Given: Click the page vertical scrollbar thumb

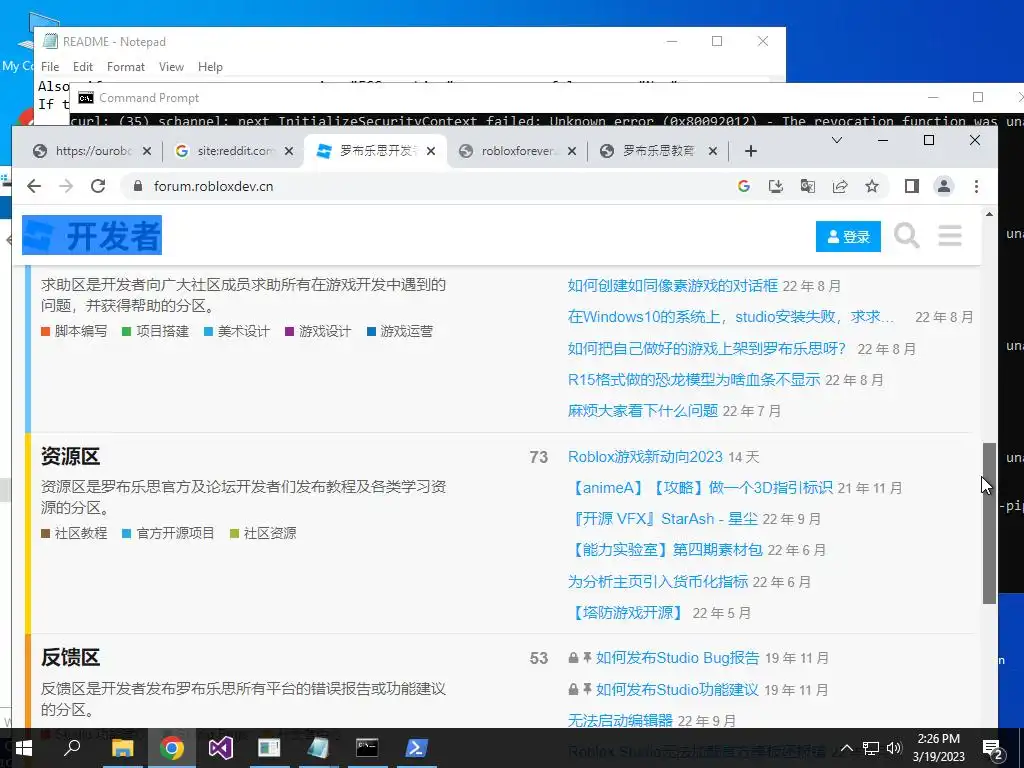Looking at the screenshot, I should (x=989, y=523).
